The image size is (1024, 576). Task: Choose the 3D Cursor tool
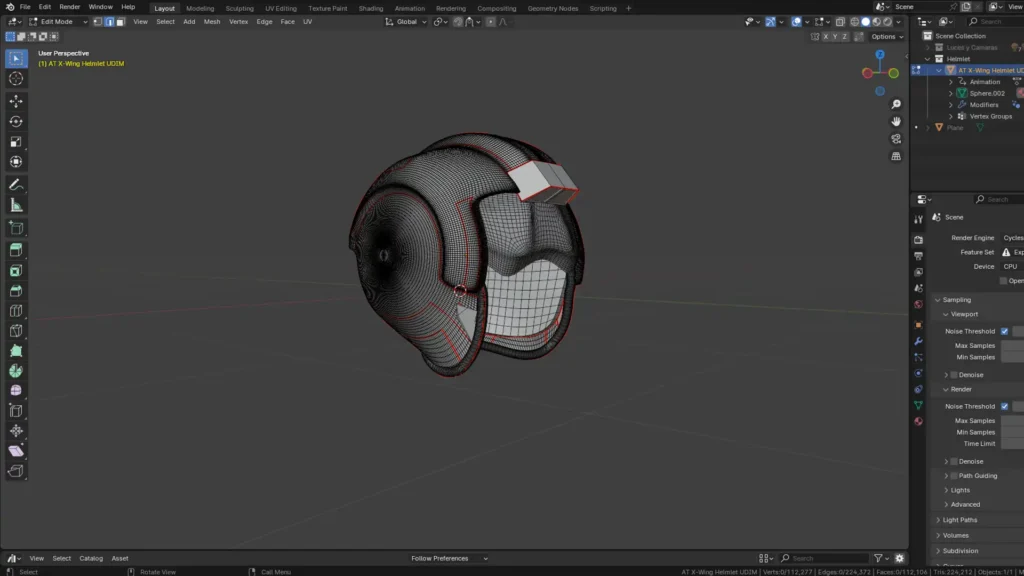16,78
